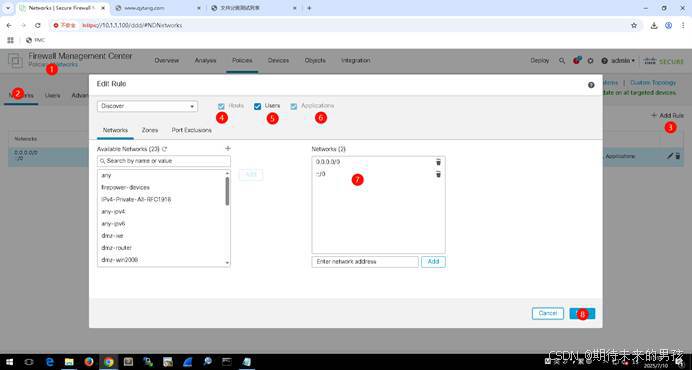Image resolution: width=692 pixels, height=370 pixels.
Task: Click the FMC bookmark in bookmarks bar
Action: point(35,40)
